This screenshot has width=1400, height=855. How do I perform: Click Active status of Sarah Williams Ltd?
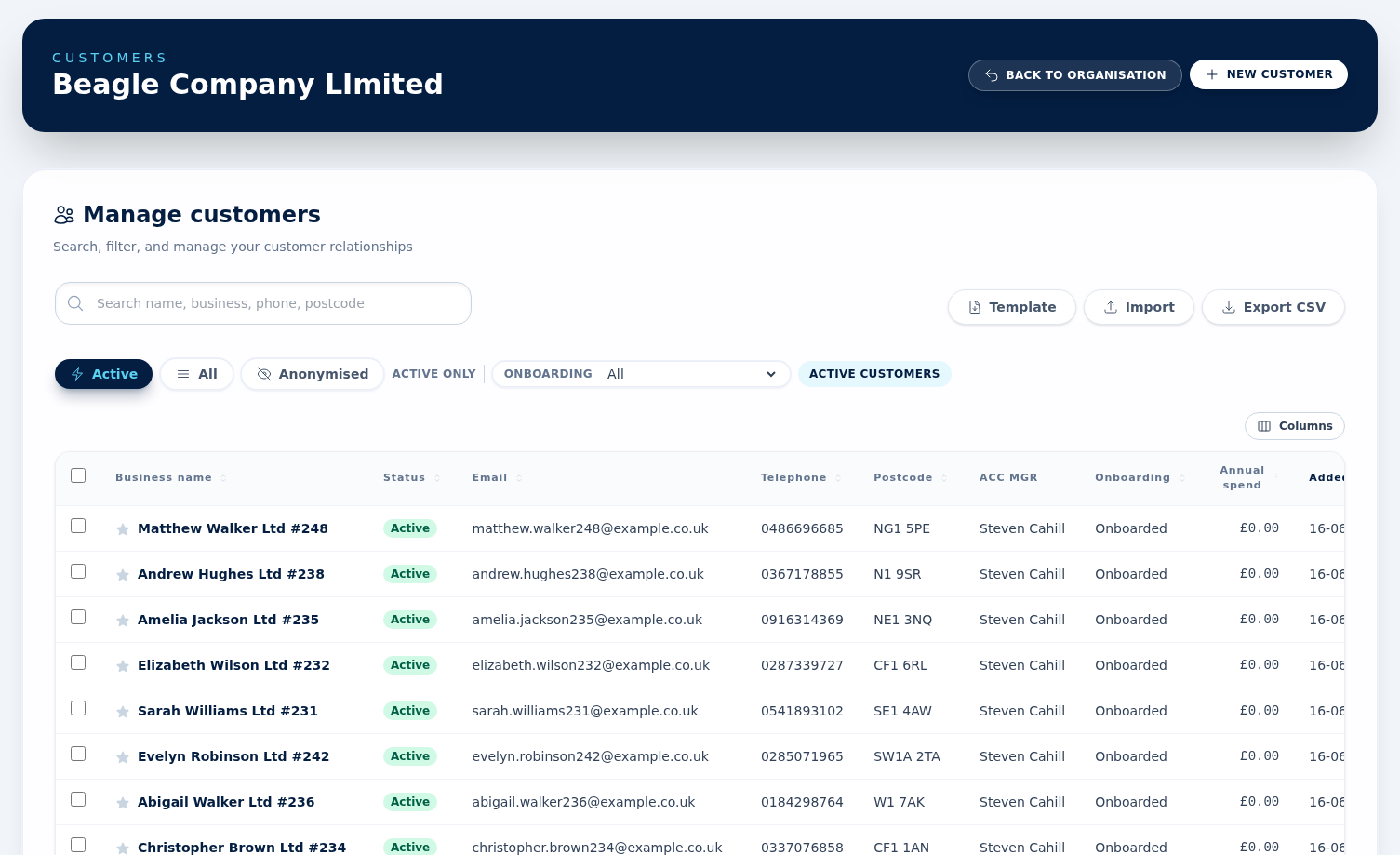pyautogui.click(x=410, y=711)
